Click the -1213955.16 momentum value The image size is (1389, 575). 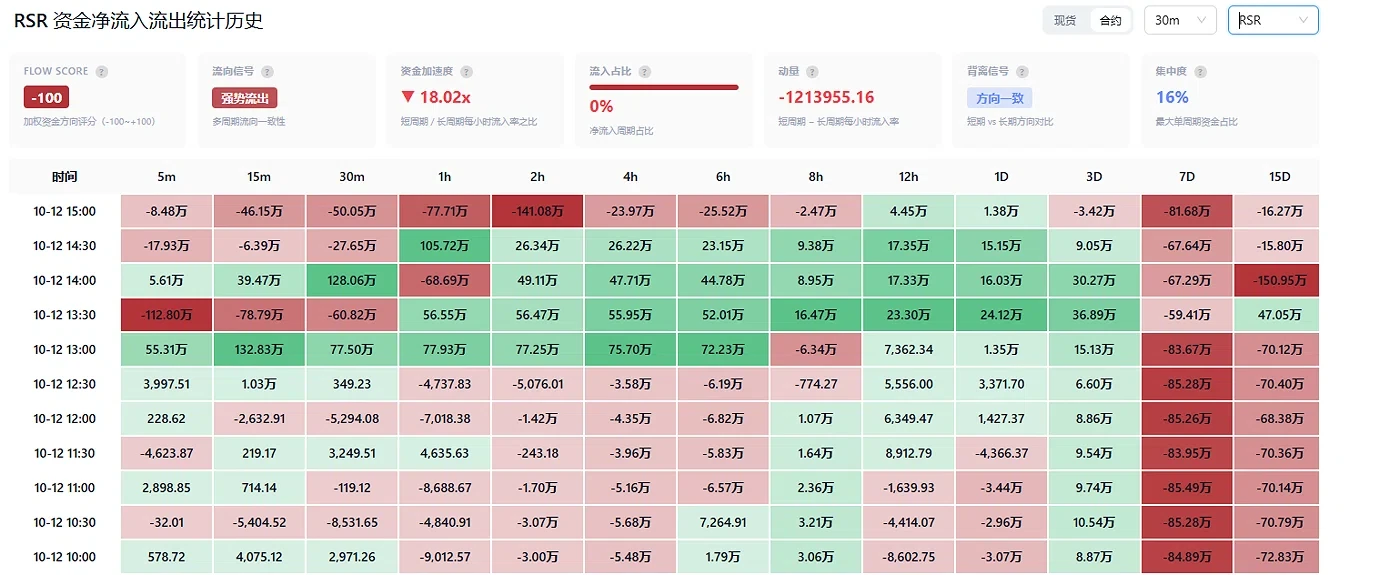(x=826, y=97)
